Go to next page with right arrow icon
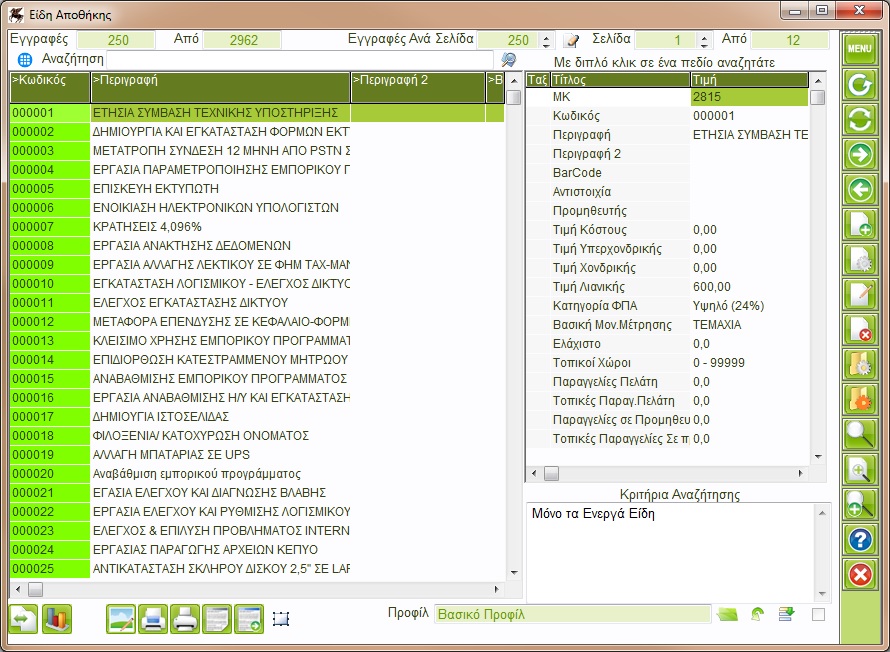The height and width of the screenshot is (652, 890). 859,154
